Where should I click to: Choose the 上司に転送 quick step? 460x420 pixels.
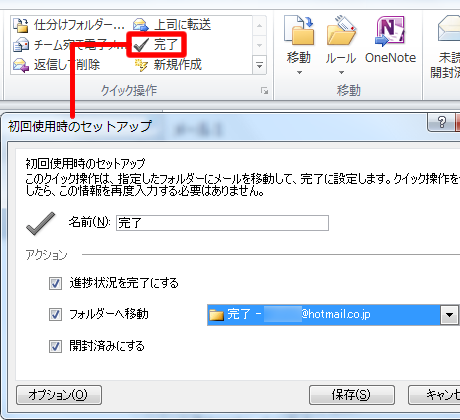[172, 25]
